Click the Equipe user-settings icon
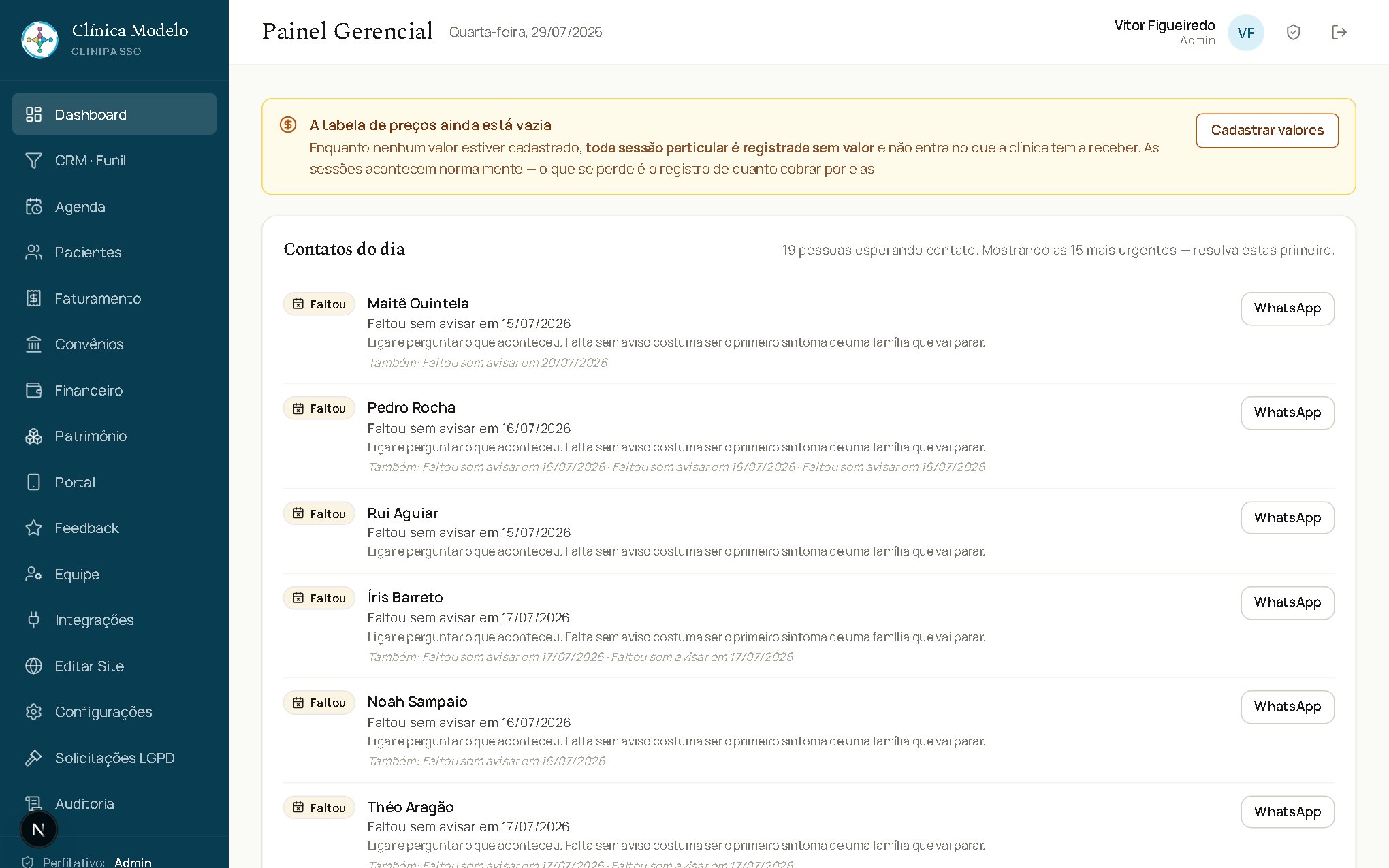 point(33,574)
